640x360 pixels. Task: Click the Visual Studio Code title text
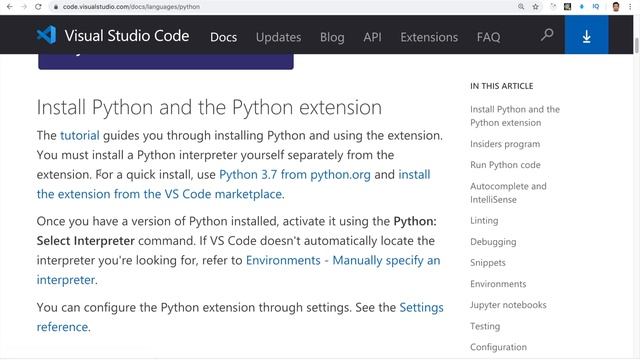coord(127,36)
